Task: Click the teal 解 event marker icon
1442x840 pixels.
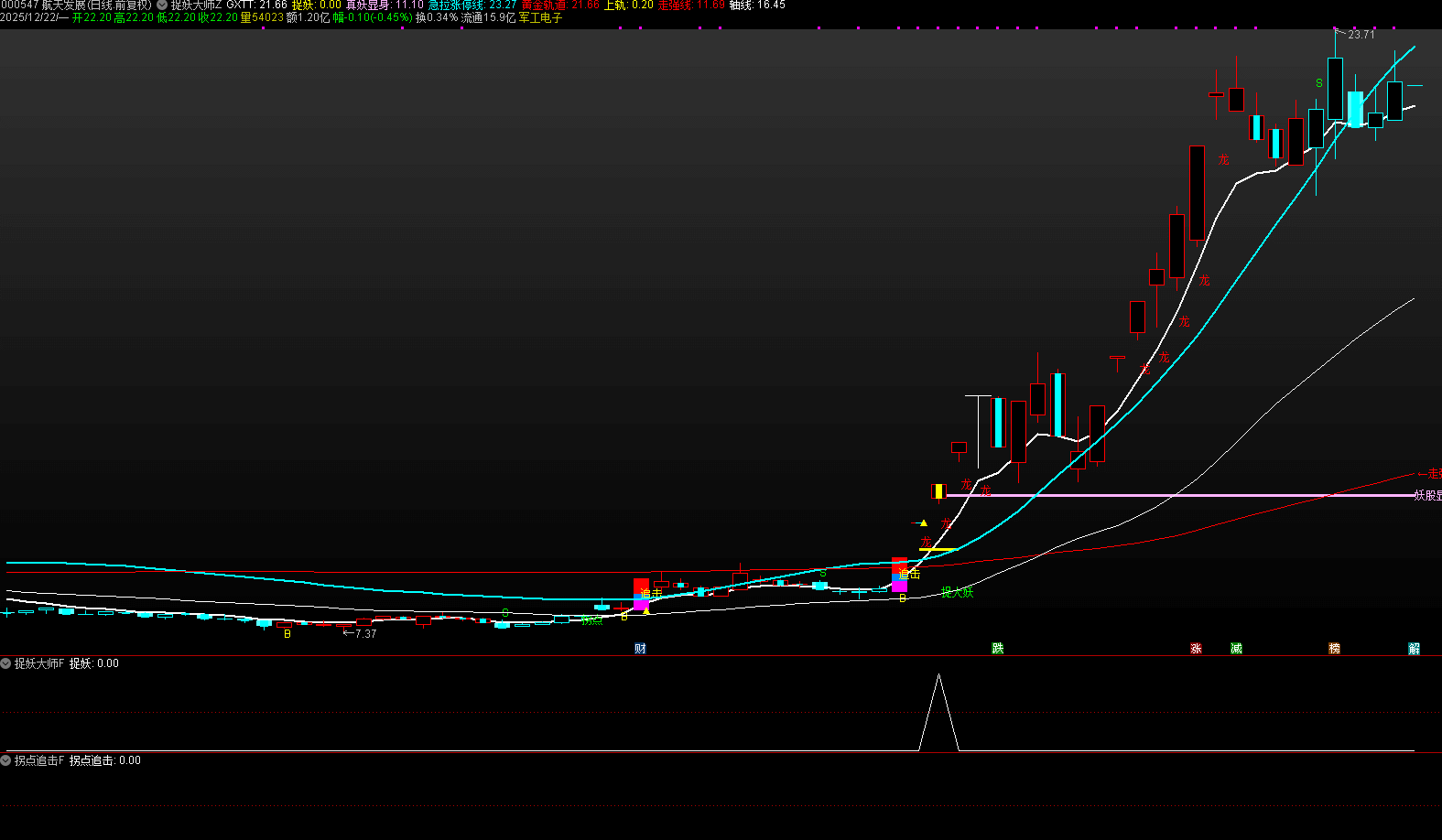Action: (1414, 649)
